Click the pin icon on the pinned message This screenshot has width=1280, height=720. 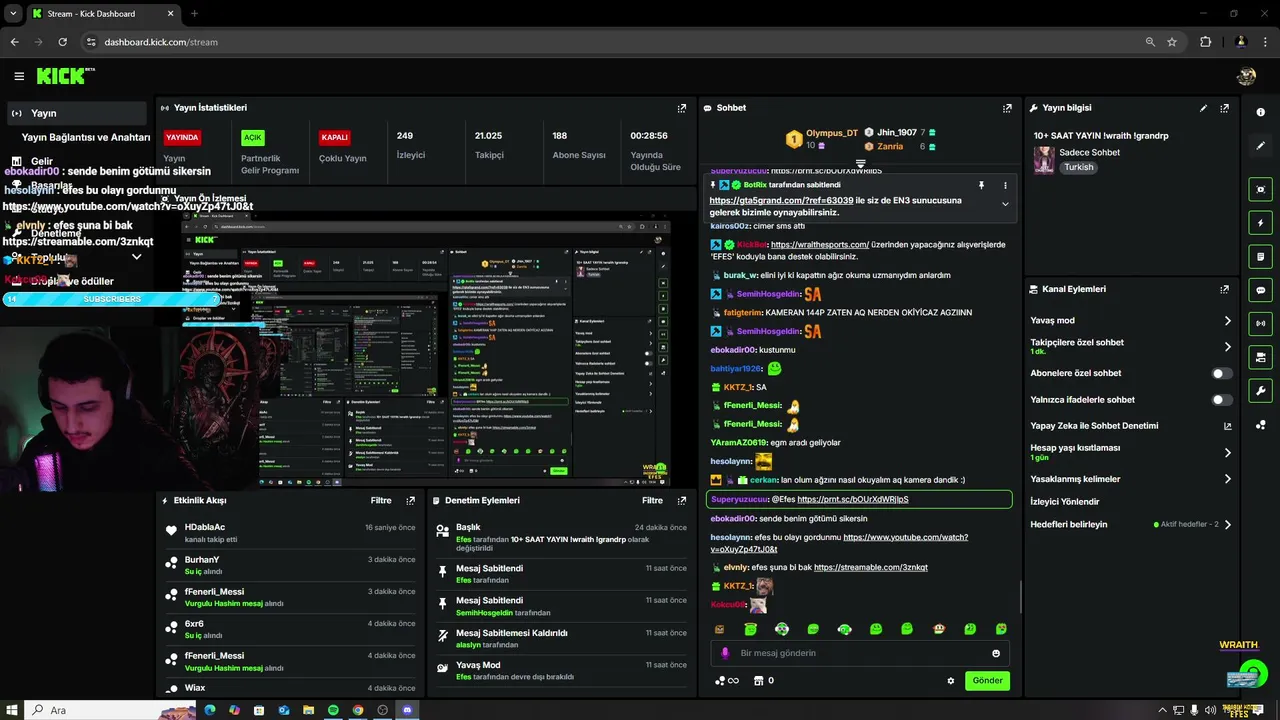[981, 185]
